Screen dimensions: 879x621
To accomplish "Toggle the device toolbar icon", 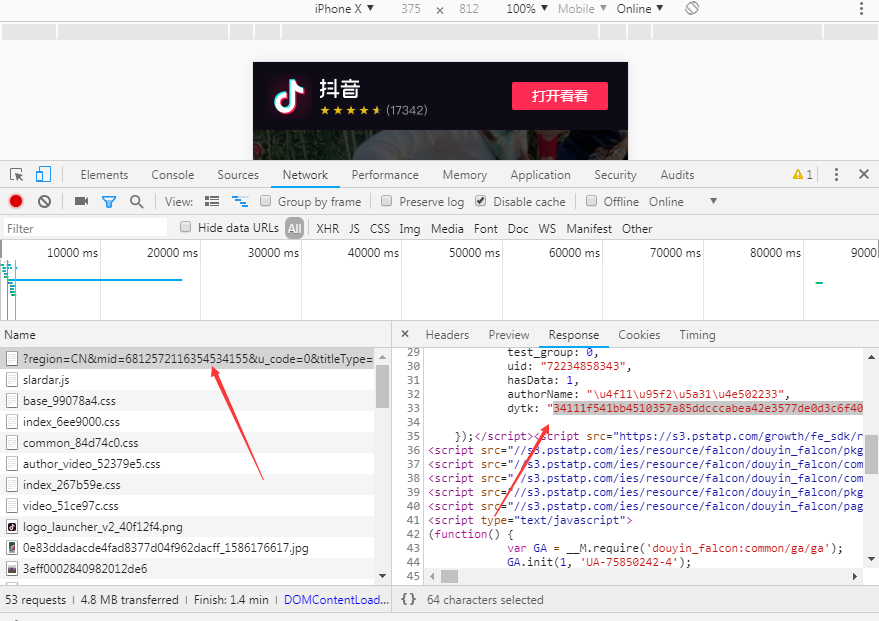I will pos(43,175).
